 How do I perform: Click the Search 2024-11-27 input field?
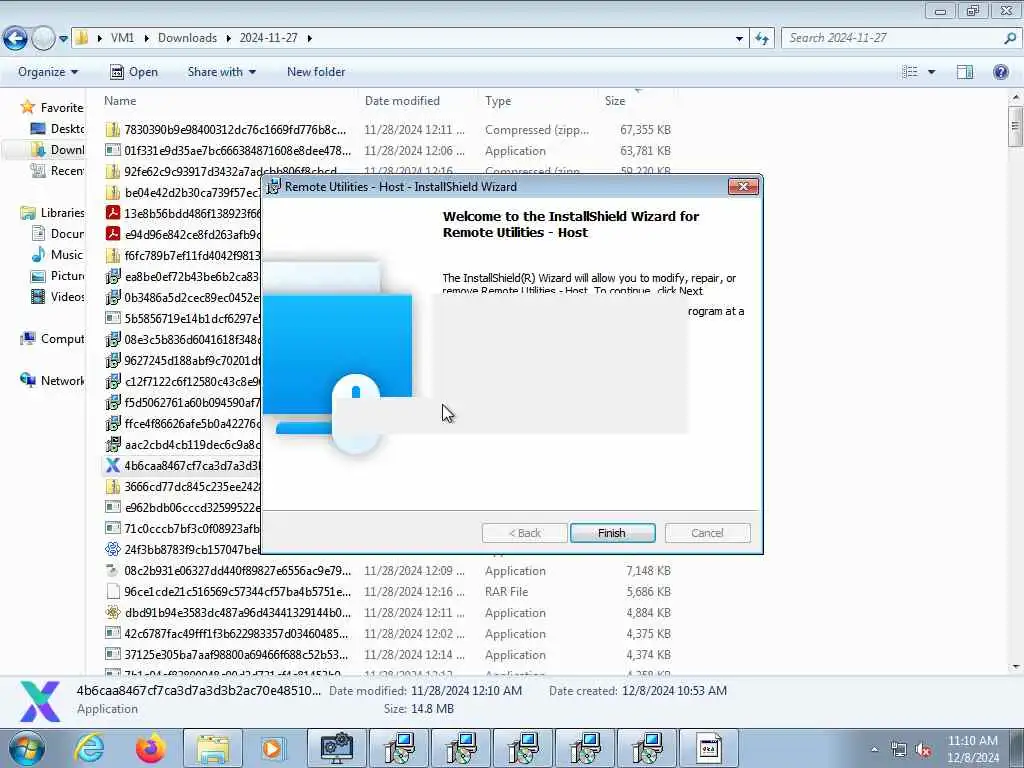point(891,38)
